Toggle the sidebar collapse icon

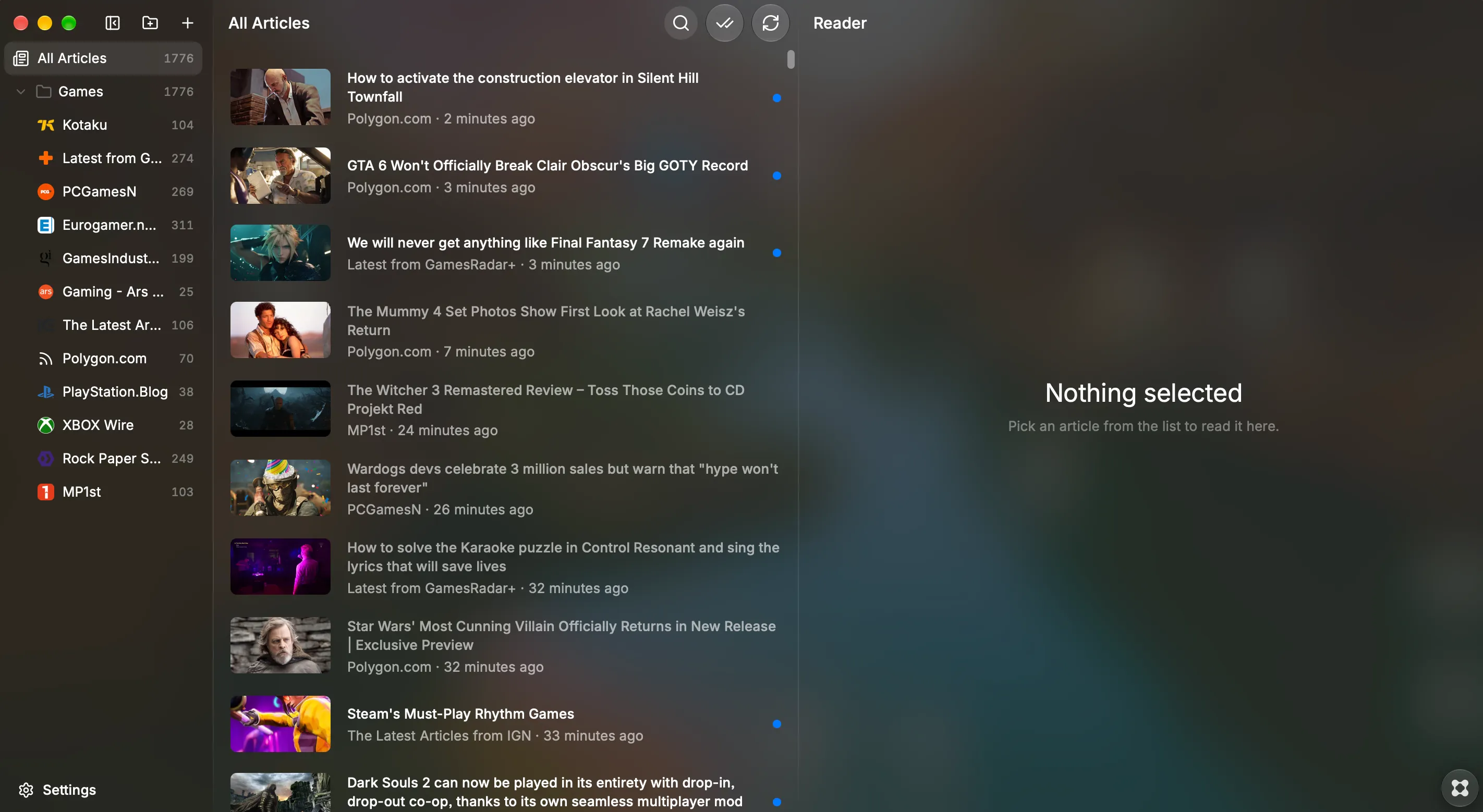(x=112, y=23)
